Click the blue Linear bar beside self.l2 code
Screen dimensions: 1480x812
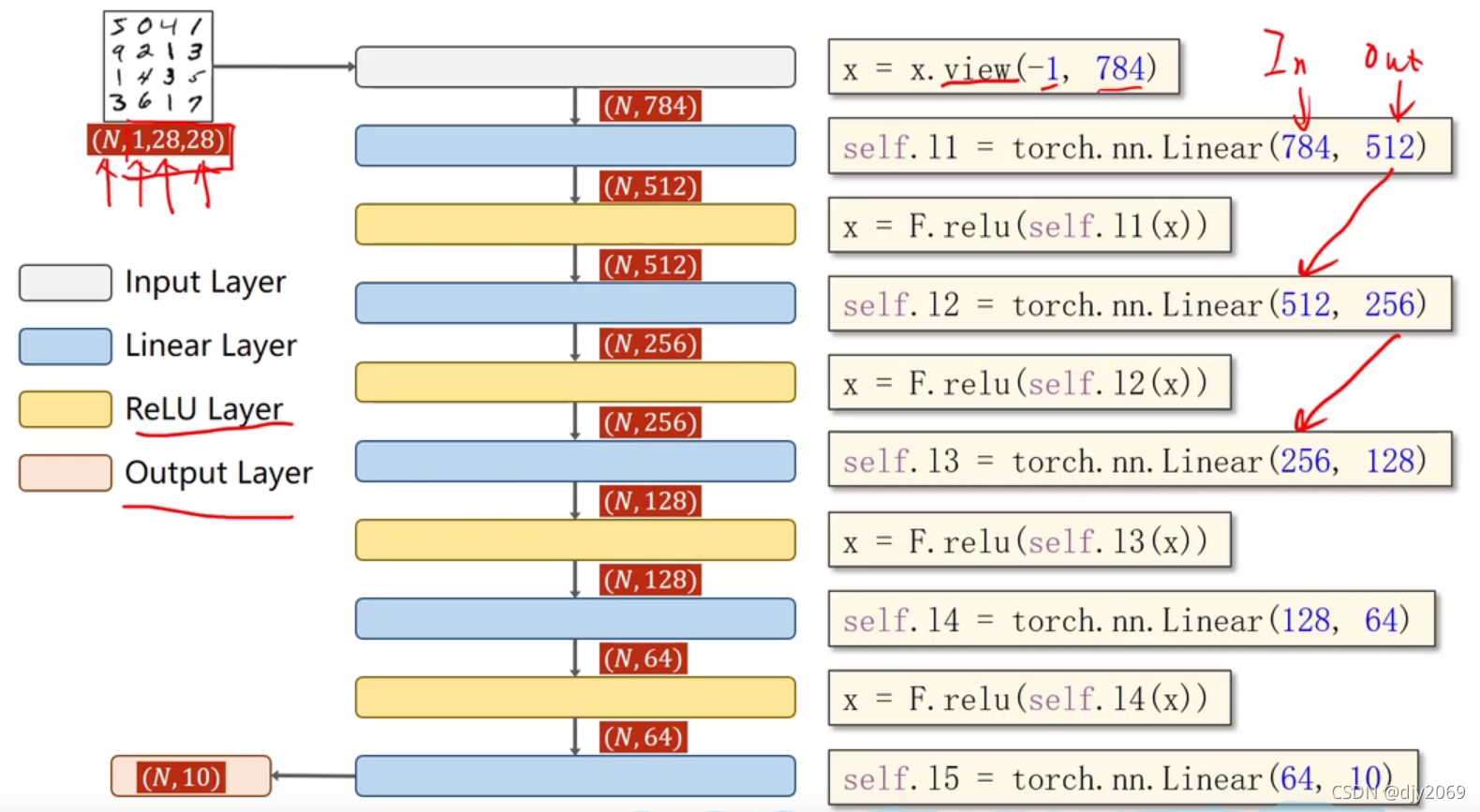coord(575,303)
